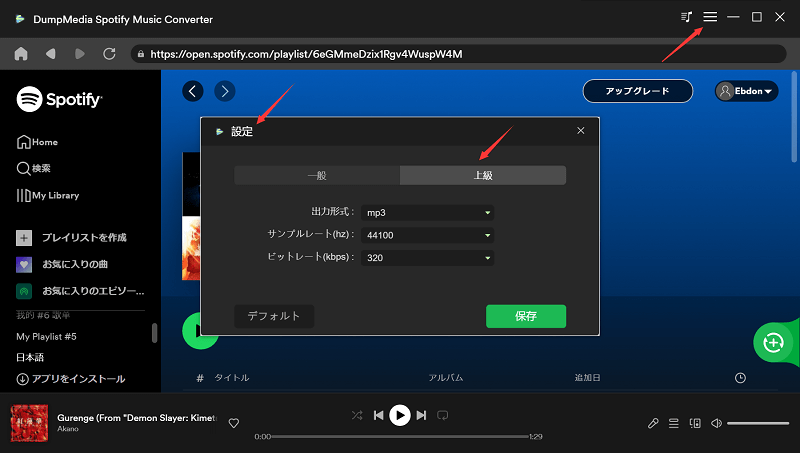Toggle repeat mode
Screen dimensions: 800x453
point(442,415)
